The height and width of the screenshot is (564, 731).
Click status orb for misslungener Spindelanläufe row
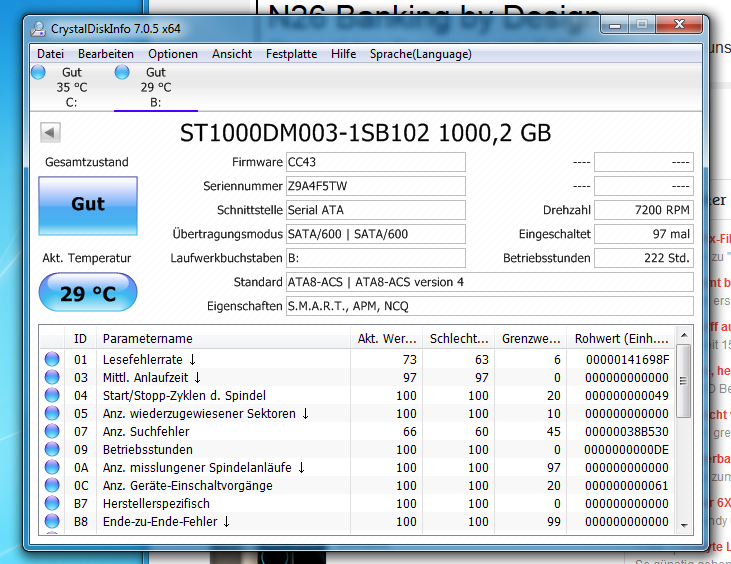click(52, 467)
